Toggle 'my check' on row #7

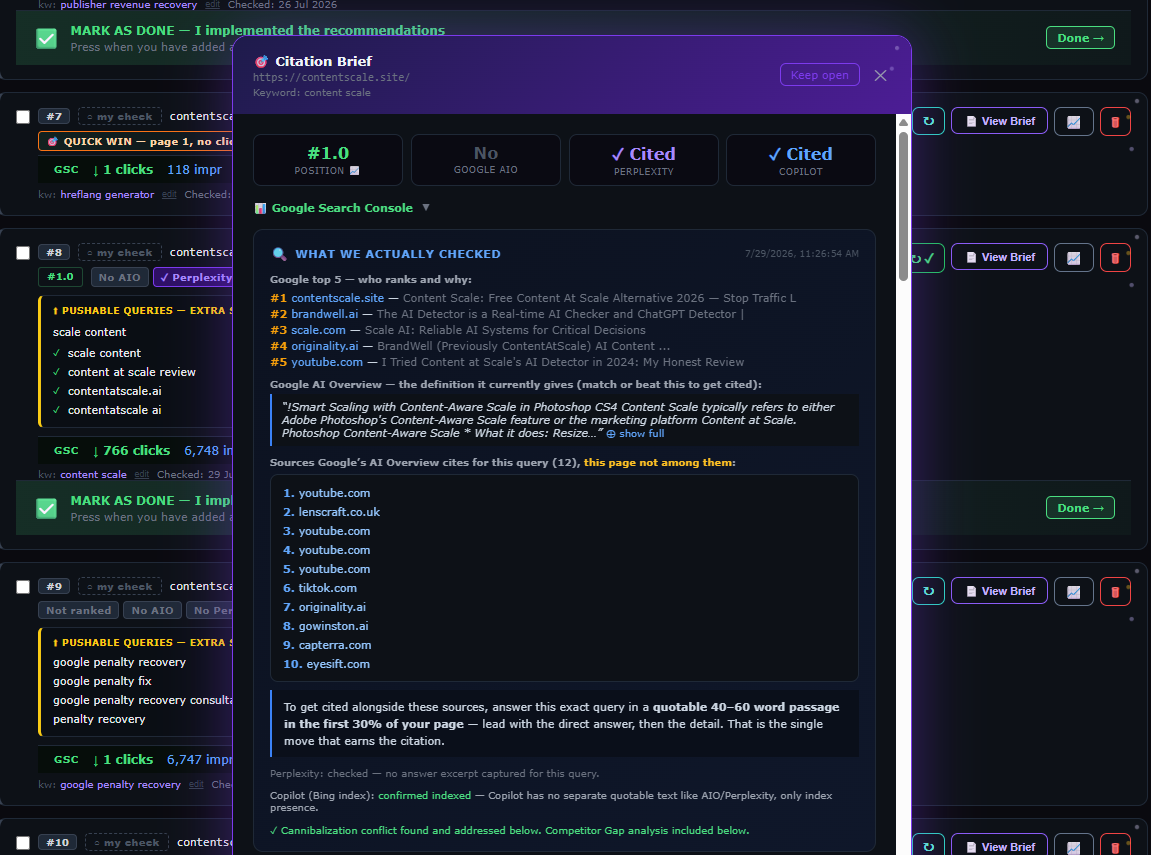(120, 116)
